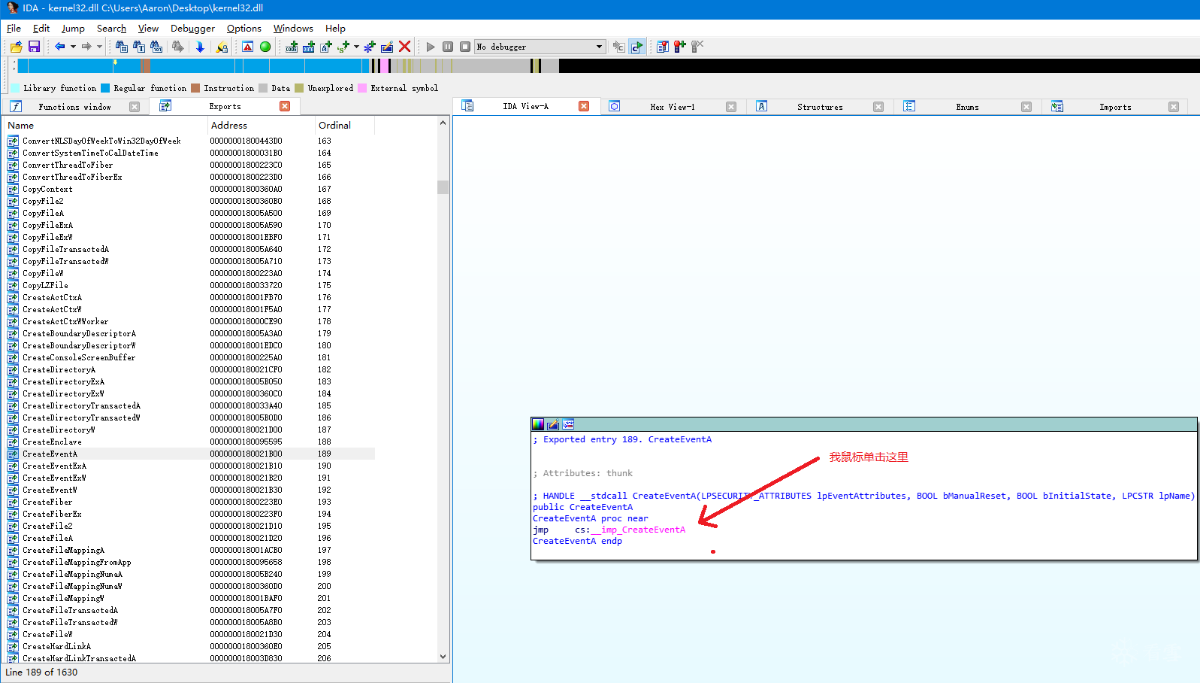Click the export icon beside CopyContext
Image resolution: width=1200 pixels, height=683 pixels.
(14, 189)
